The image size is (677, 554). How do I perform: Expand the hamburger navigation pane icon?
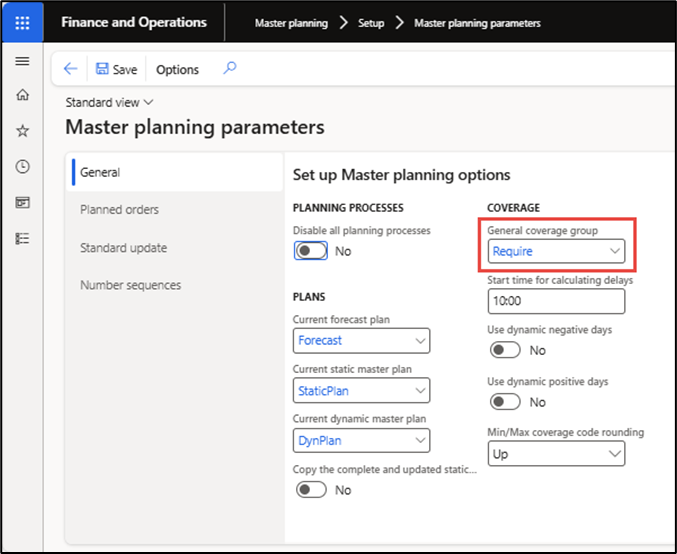pyautogui.click(x=22, y=61)
